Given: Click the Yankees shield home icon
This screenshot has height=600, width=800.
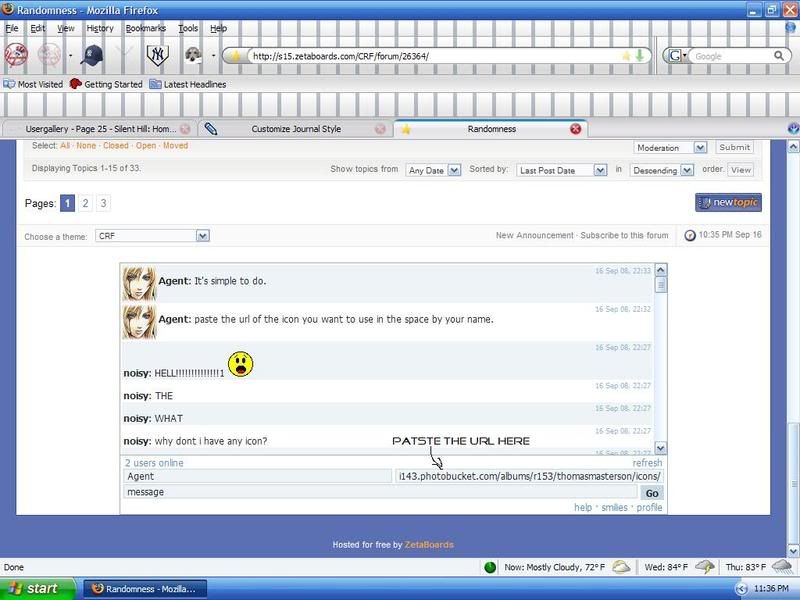Looking at the screenshot, I should pos(158,55).
